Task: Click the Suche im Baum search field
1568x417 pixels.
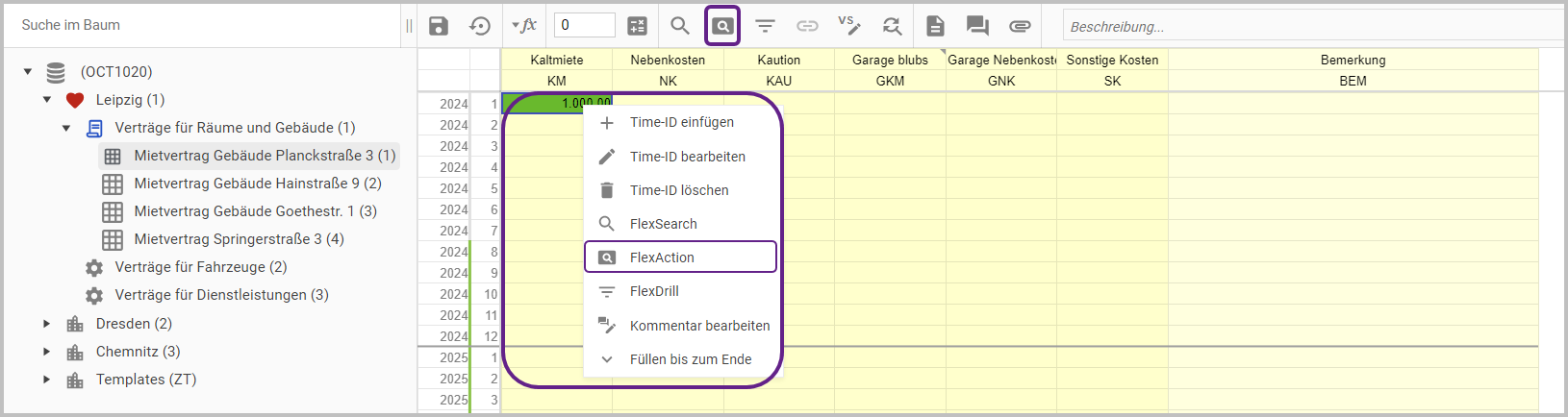Action: point(202,25)
